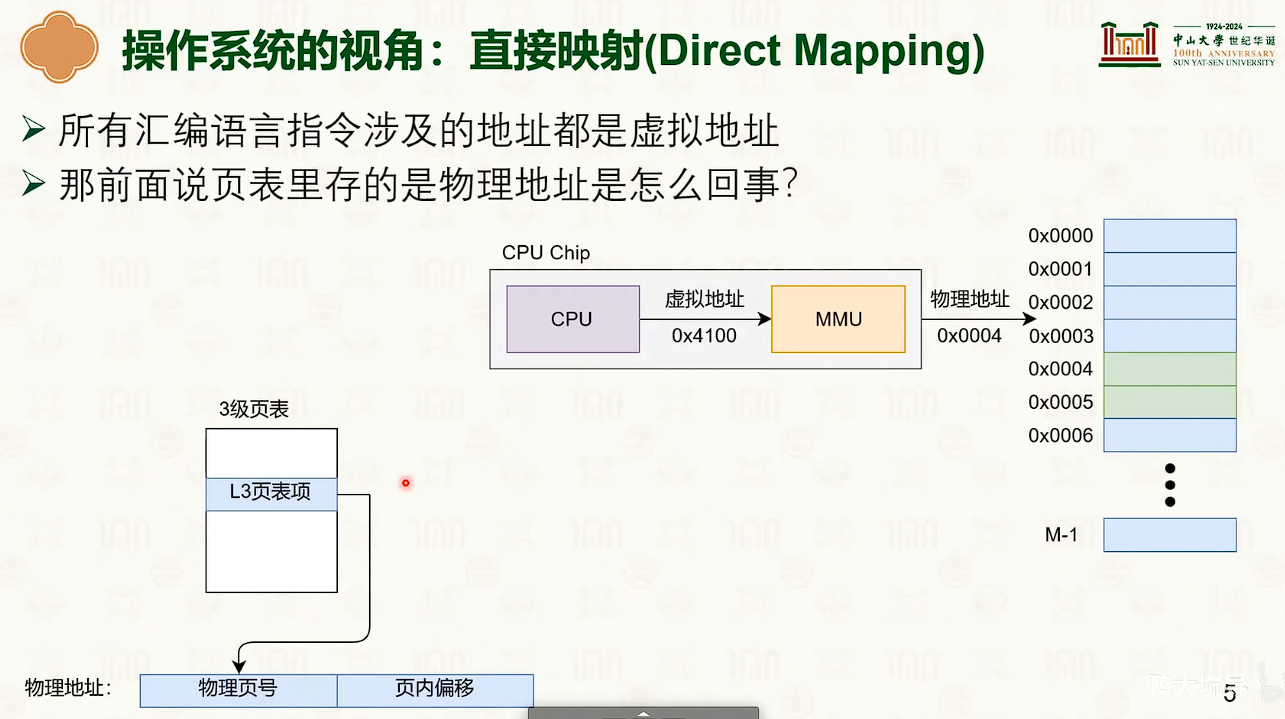Click the 0x0005 memory address label
This screenshot has width=1285, height=719.
click(1061, 402)
